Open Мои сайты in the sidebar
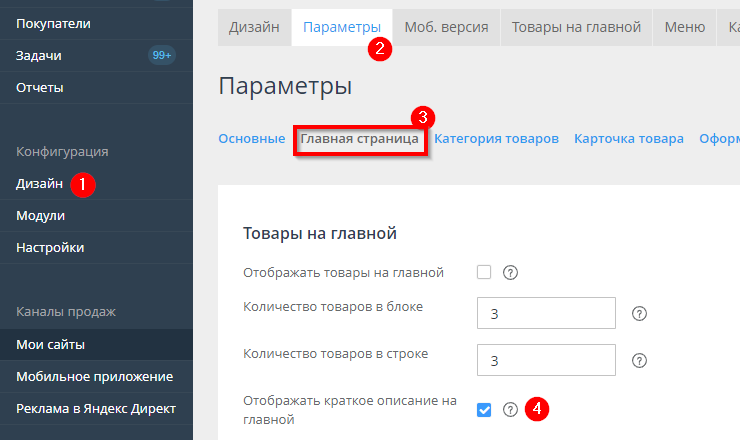Image resolution: width=740 pixels, height=440 pixels. pos(50,345)
